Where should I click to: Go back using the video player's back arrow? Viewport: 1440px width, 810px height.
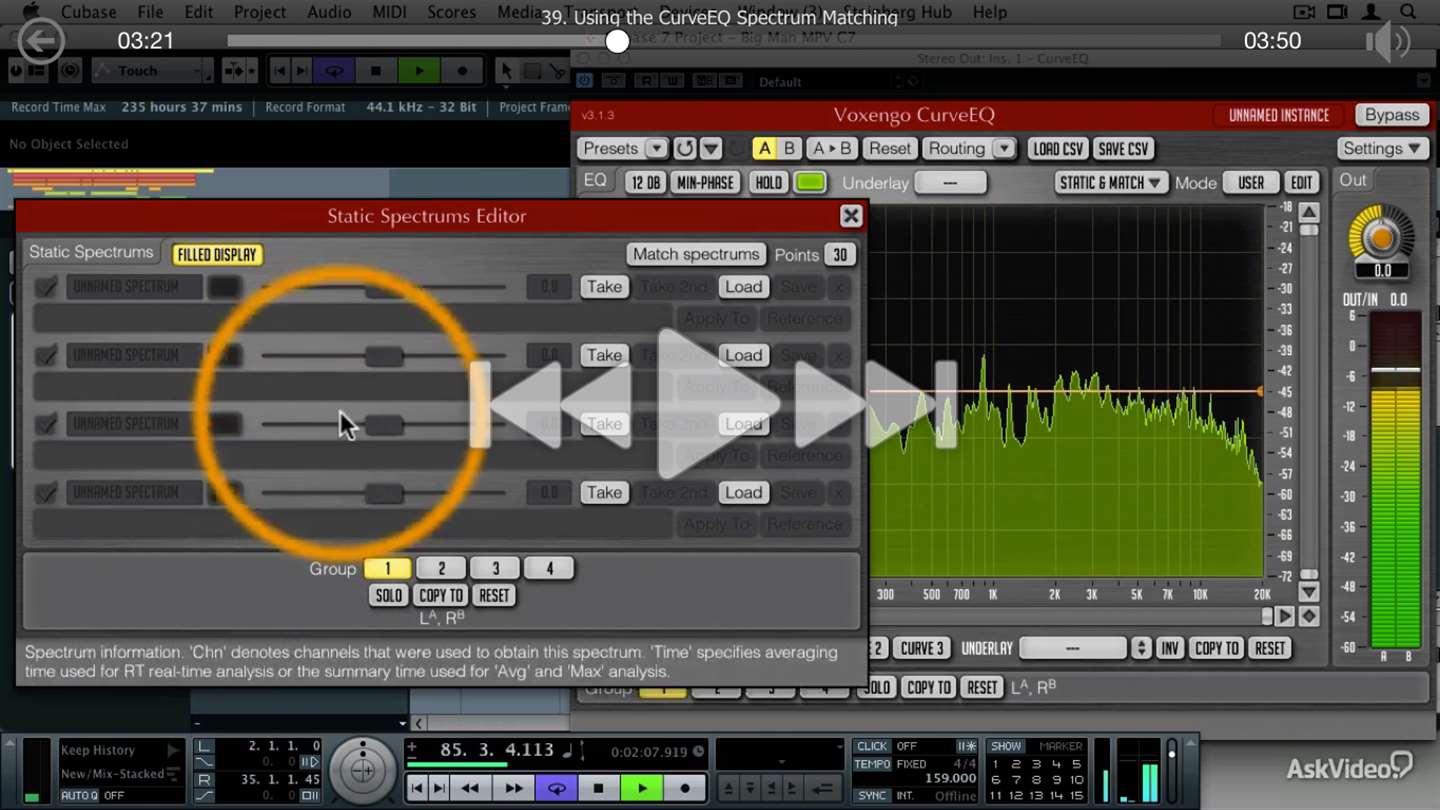41,41
